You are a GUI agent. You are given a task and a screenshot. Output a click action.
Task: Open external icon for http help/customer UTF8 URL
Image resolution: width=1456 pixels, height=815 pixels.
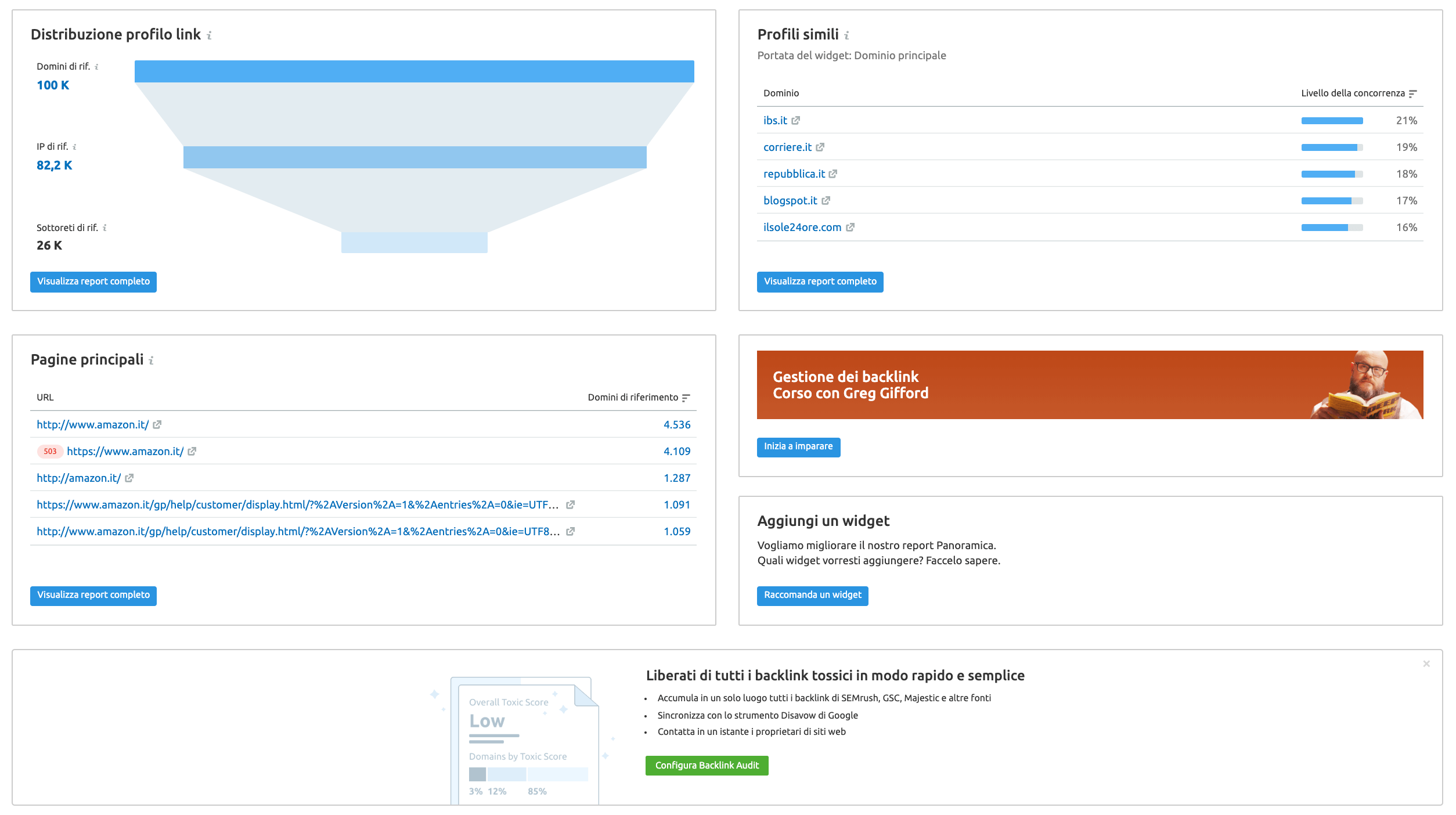(x=571, y=532)
